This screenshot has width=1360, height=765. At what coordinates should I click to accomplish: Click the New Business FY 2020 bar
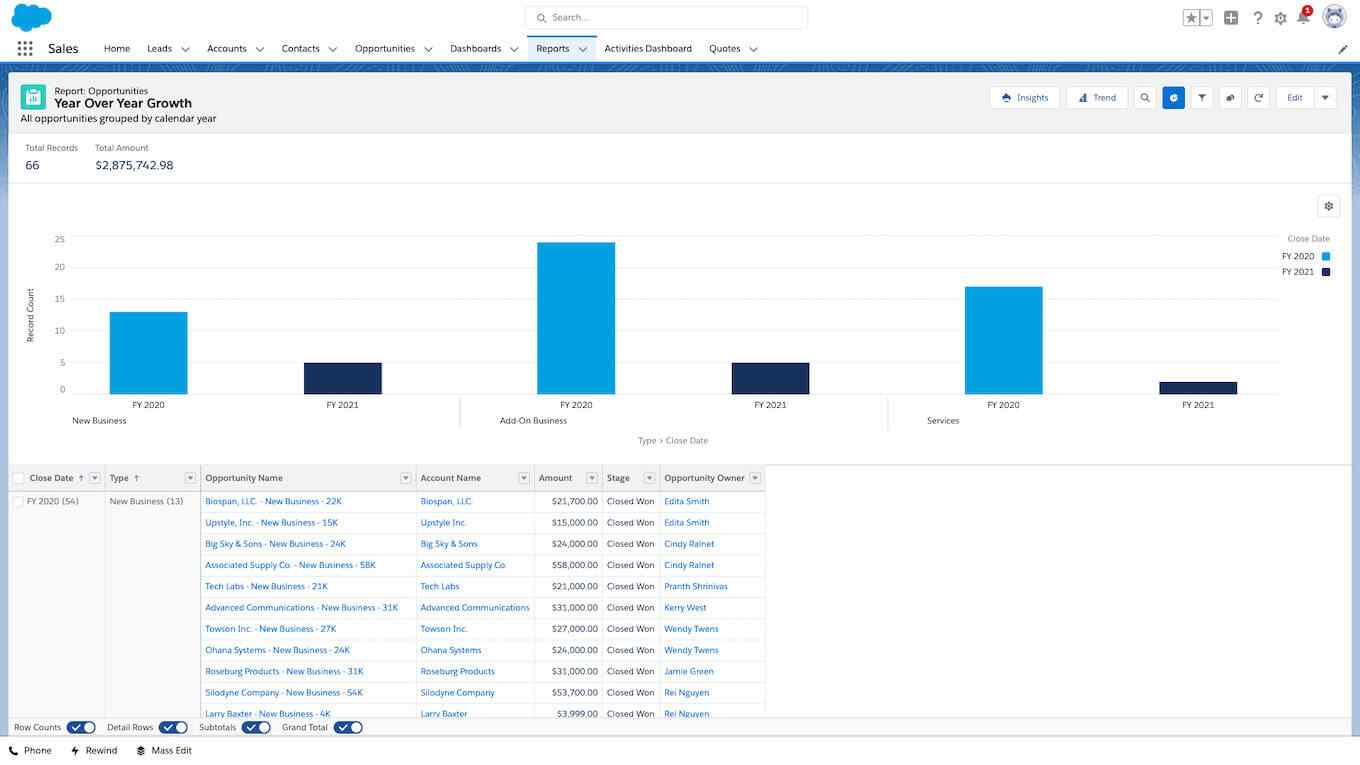(148, 353)
